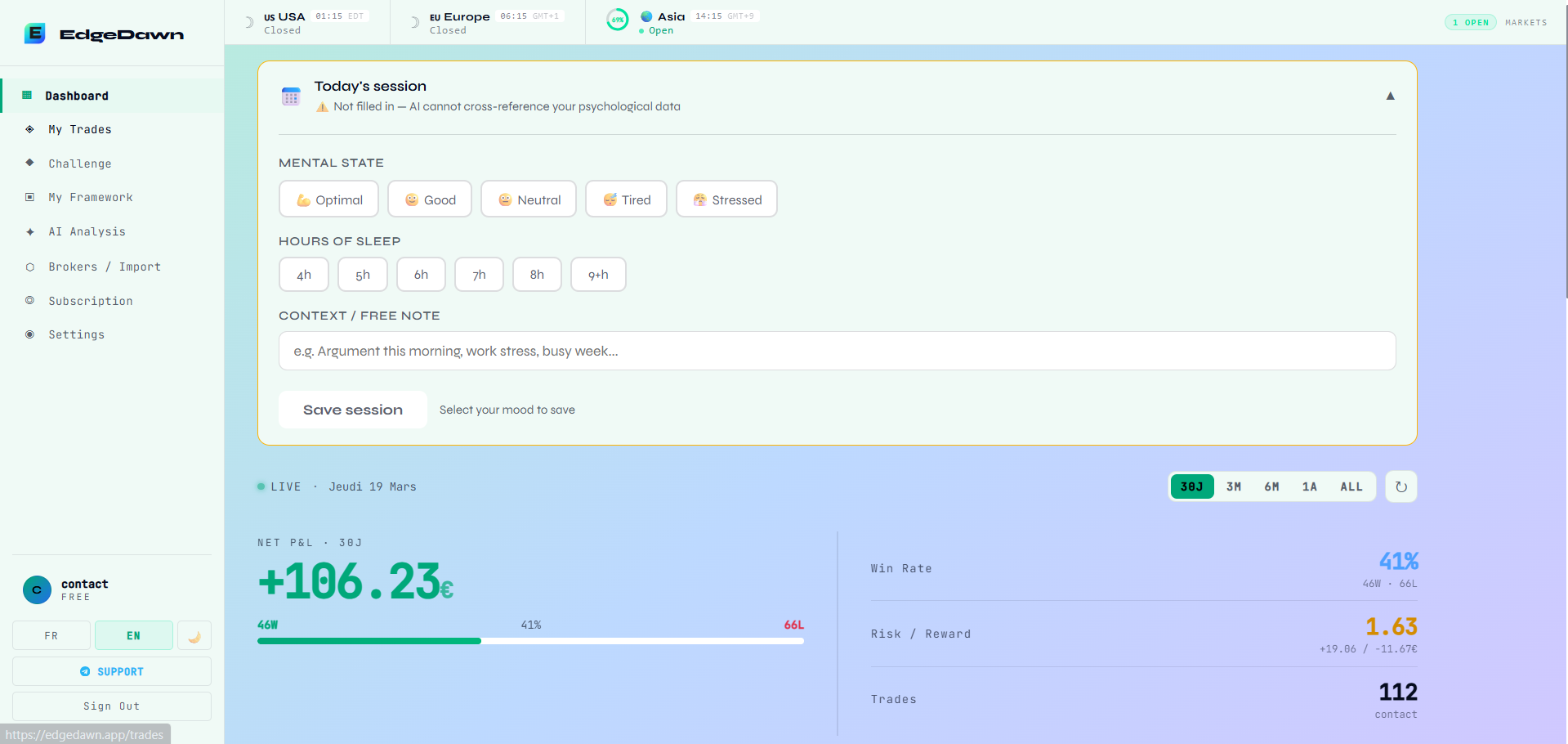Click the My Trades diamond icon

(29, 129)
